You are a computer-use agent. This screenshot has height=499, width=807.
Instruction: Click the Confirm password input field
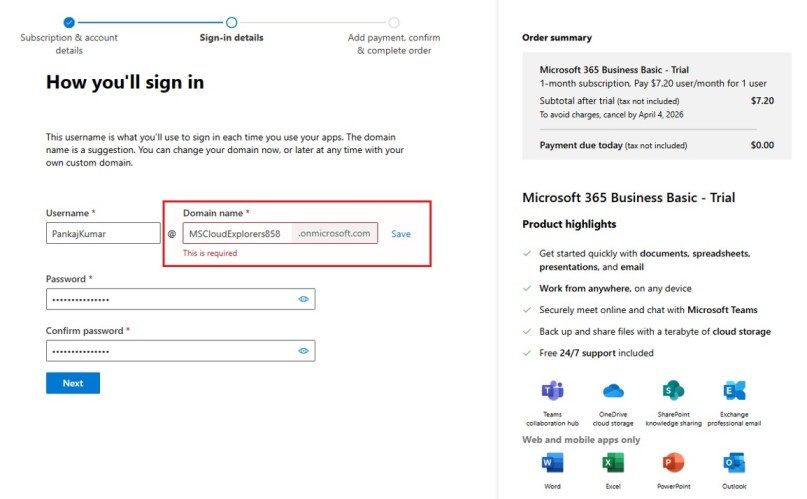pyautogui.click(x=170, y=351)
